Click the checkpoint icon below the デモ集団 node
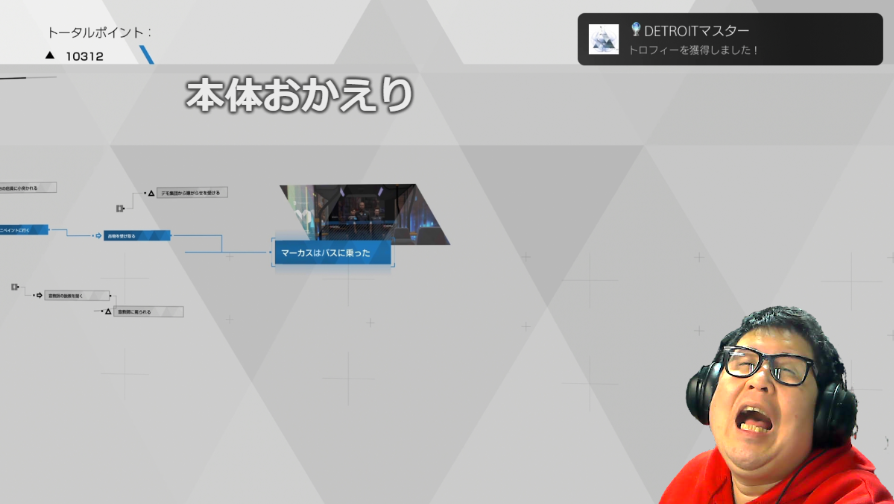The width and height of the screenshot is (894, 504). click(x=120, y=209)
